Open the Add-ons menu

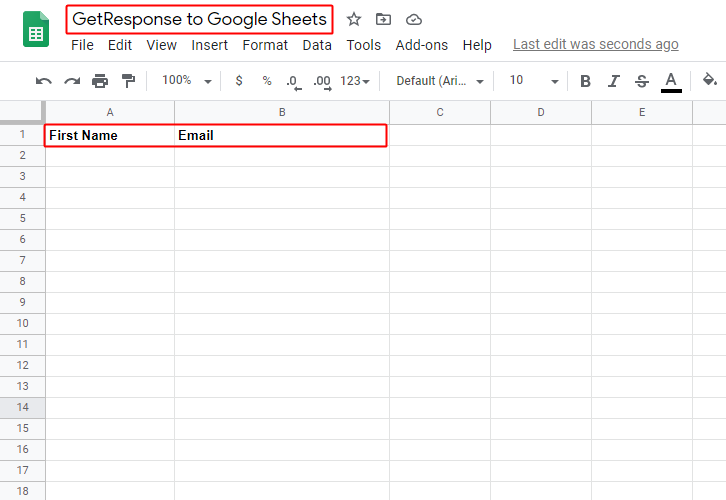coord(422,45)
